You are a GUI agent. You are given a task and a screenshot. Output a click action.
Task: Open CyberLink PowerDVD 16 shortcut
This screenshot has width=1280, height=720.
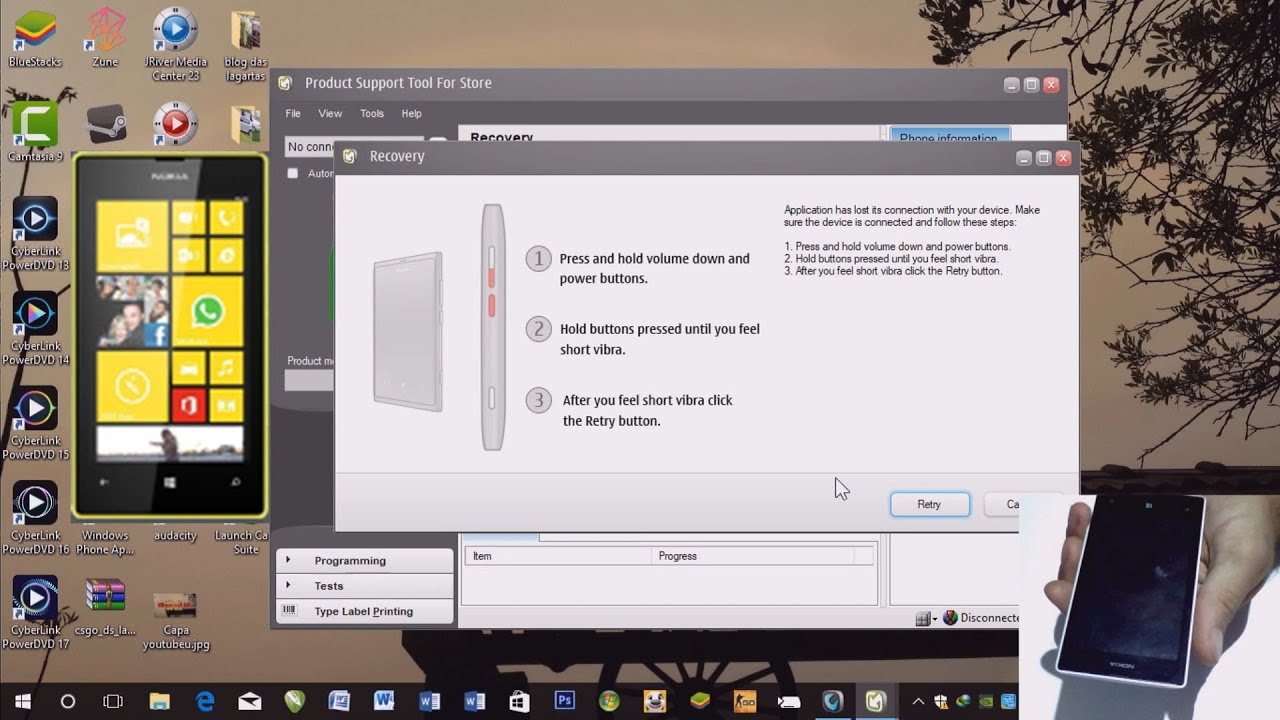point(35,518)
